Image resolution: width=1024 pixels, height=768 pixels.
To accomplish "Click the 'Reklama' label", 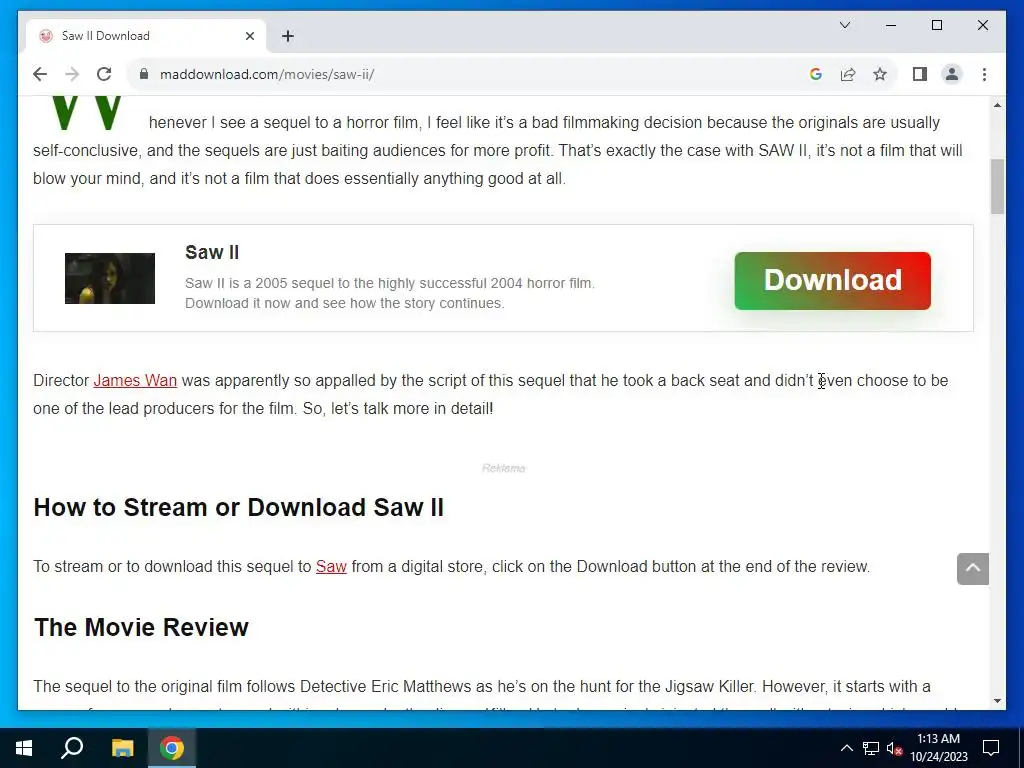I will (504, 468).
